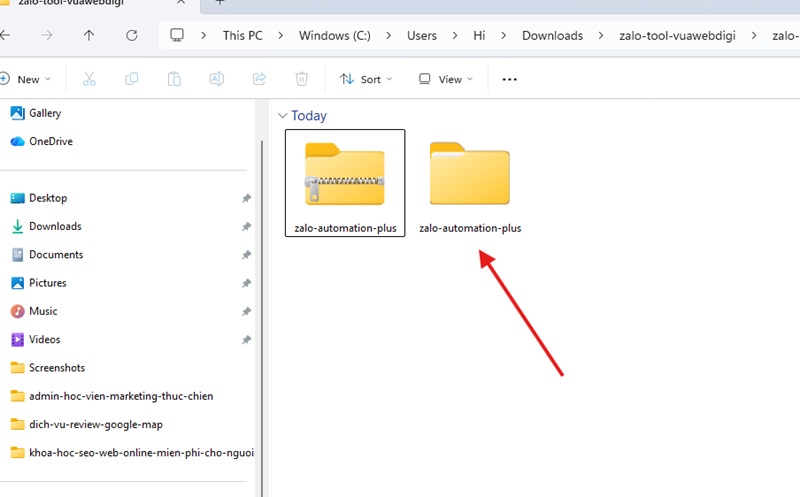This screenshot has width=800, height=497.
Task: Navigate to Downloads breadcrumb
Action: click(x=552, y=36)
